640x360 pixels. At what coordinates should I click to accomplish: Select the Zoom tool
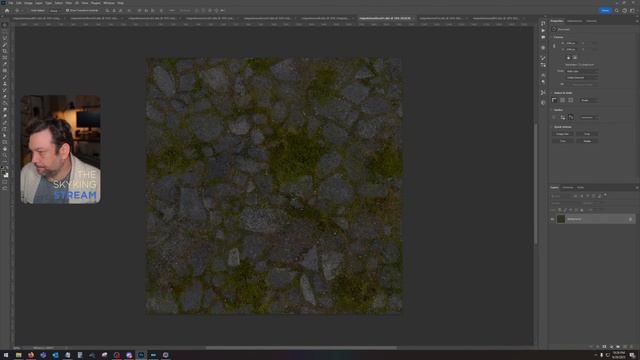click(5, 155)
